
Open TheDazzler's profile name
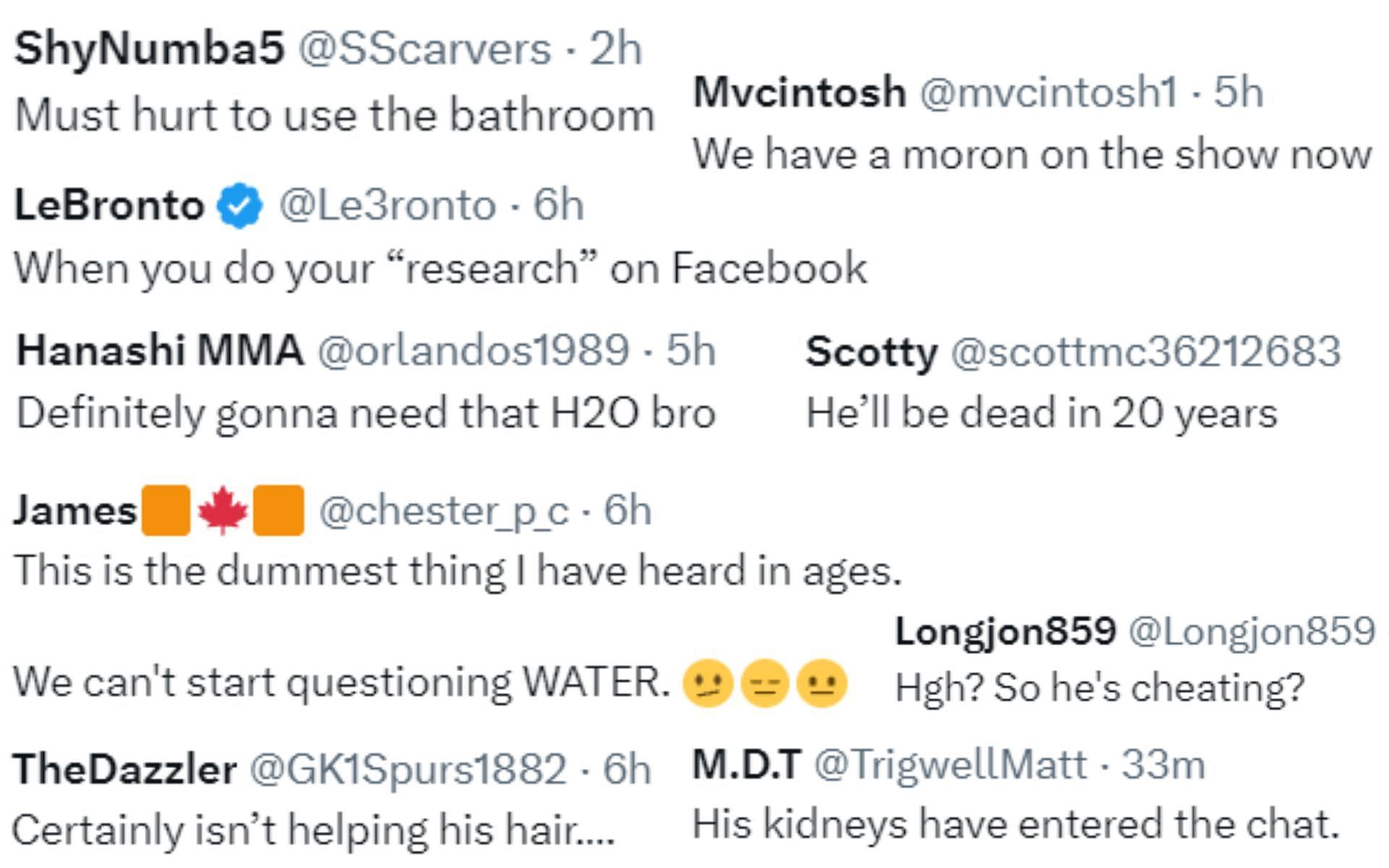pyautogui.click(x=124, y=768)
